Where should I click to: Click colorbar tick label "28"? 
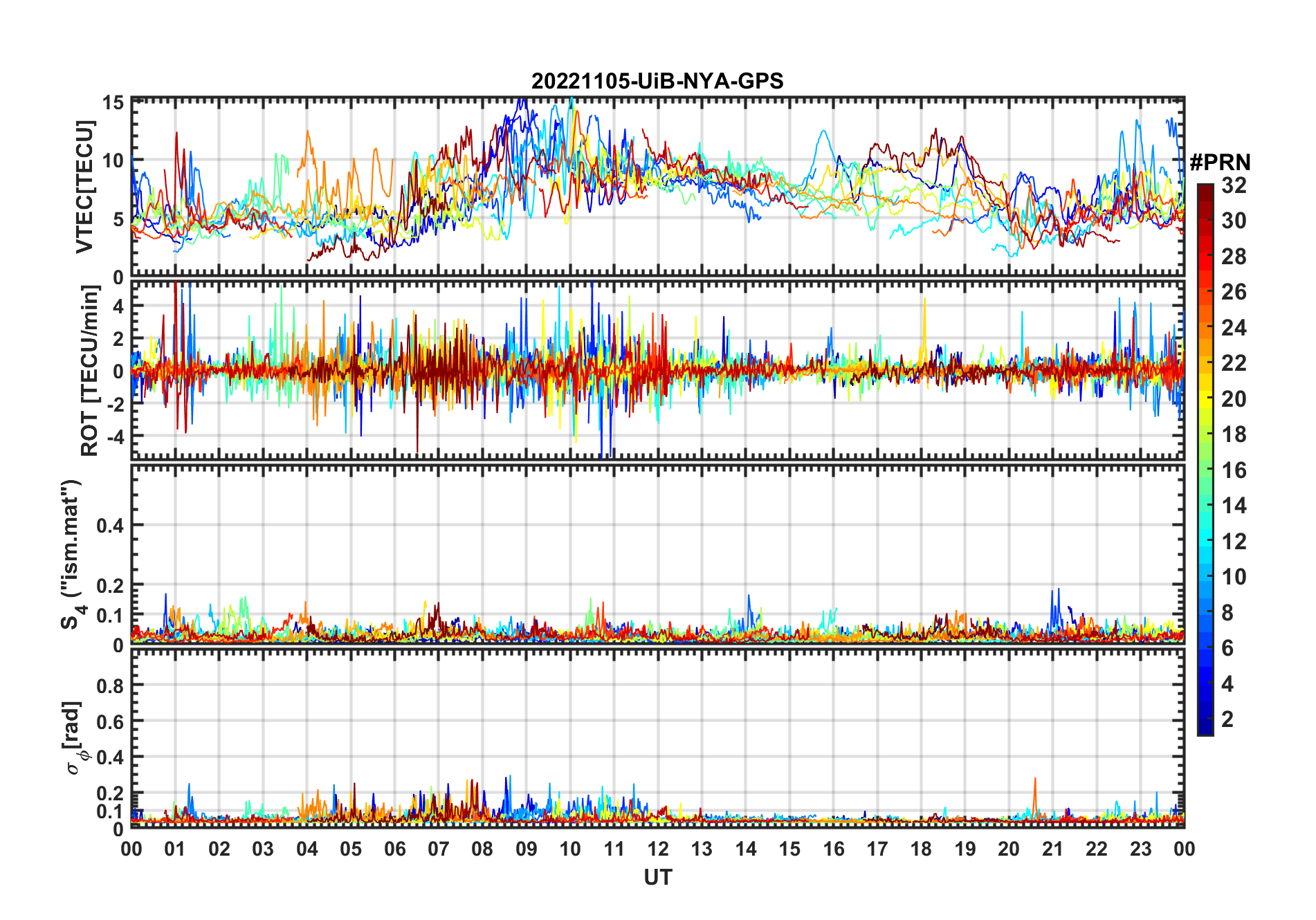point(1234,257)
